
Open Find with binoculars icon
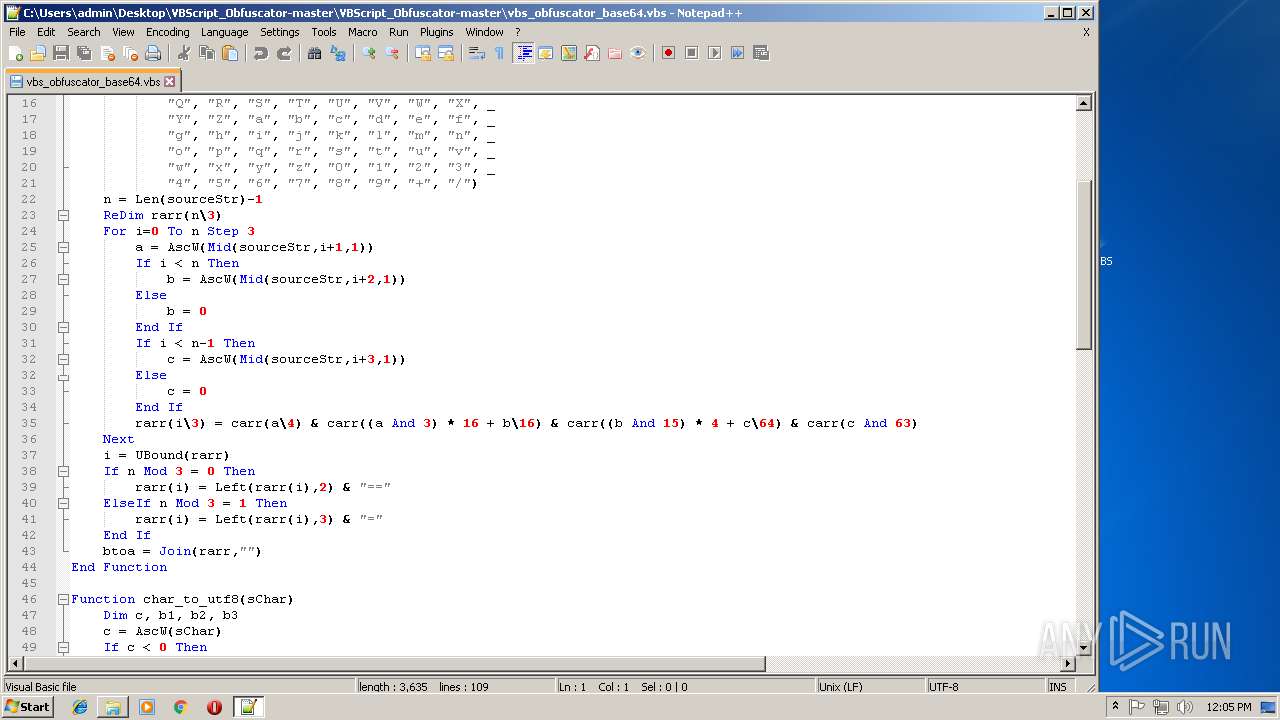click(x=314, y=53)
